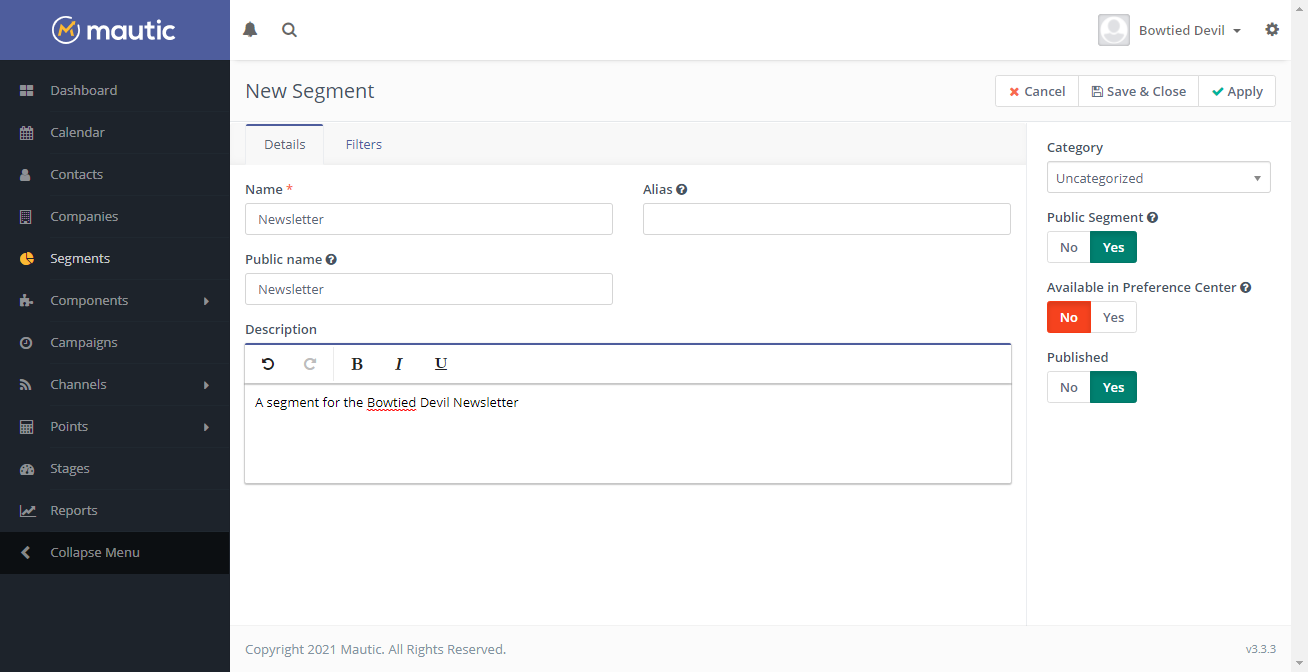Viewport: 1308px width, 672px height.
Task: Click the Components puzzle icon
Action: click(27, 300)
